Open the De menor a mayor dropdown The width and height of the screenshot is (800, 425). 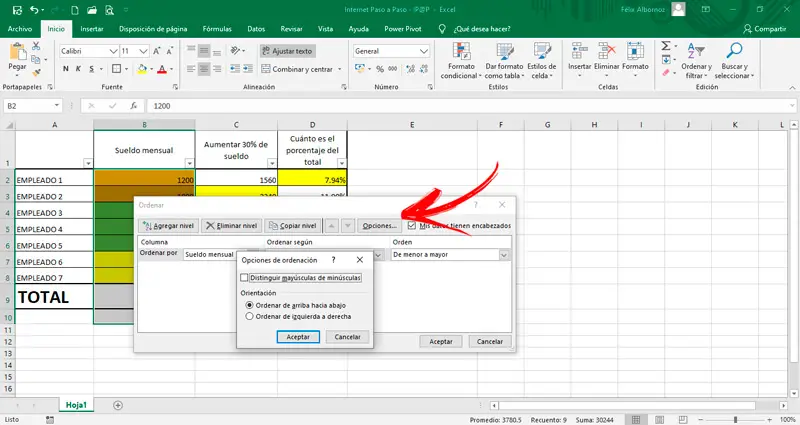pos(504,255)
